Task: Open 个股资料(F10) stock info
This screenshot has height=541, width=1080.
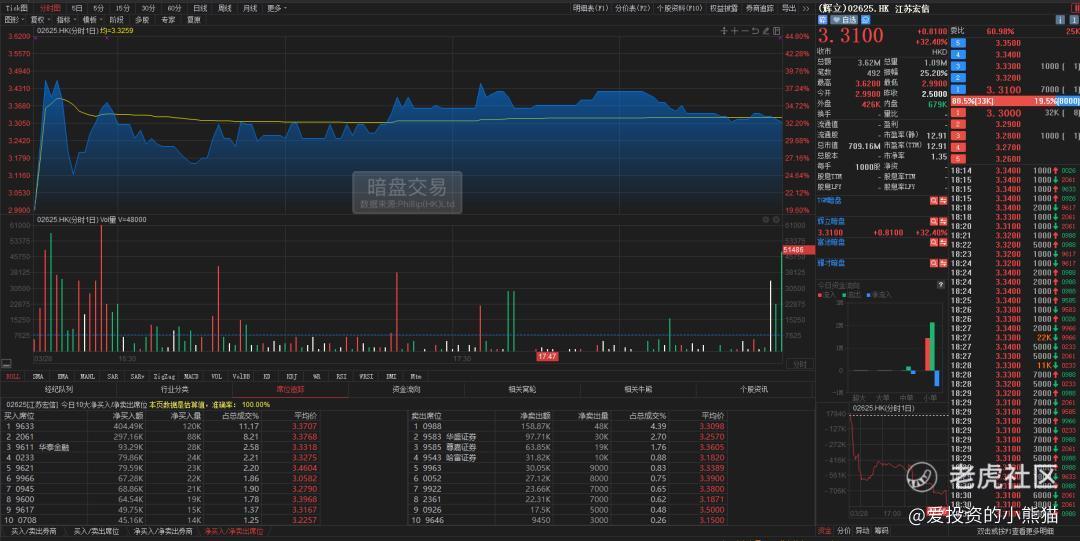Action: coord(679,8)
